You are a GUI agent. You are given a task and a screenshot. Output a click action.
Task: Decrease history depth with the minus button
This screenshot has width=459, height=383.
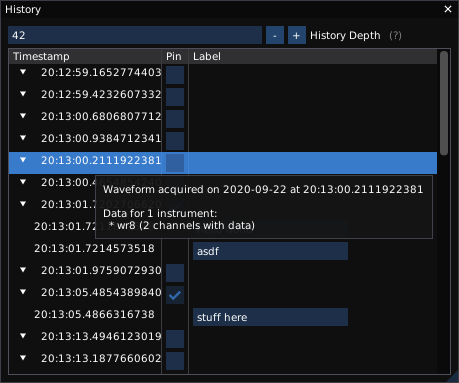pyautogui.click(x=275, y=35)
